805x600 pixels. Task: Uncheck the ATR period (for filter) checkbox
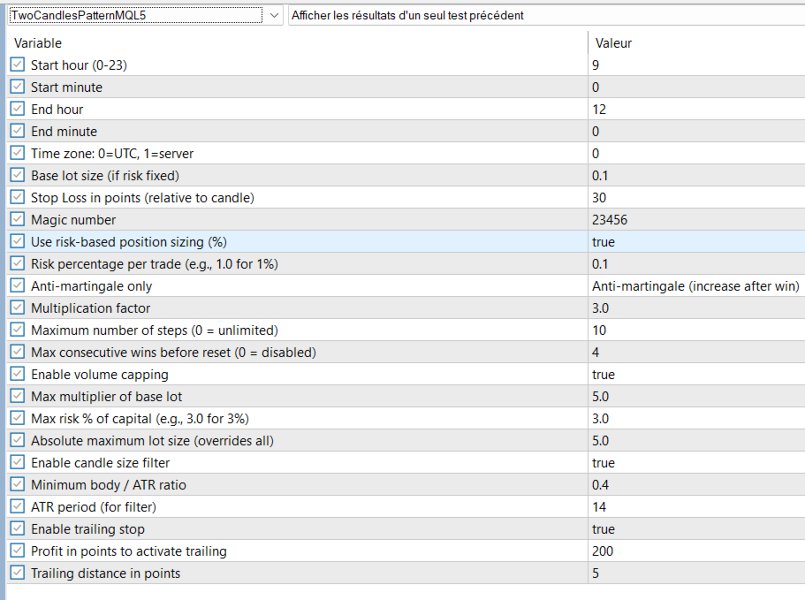[17, 507]
